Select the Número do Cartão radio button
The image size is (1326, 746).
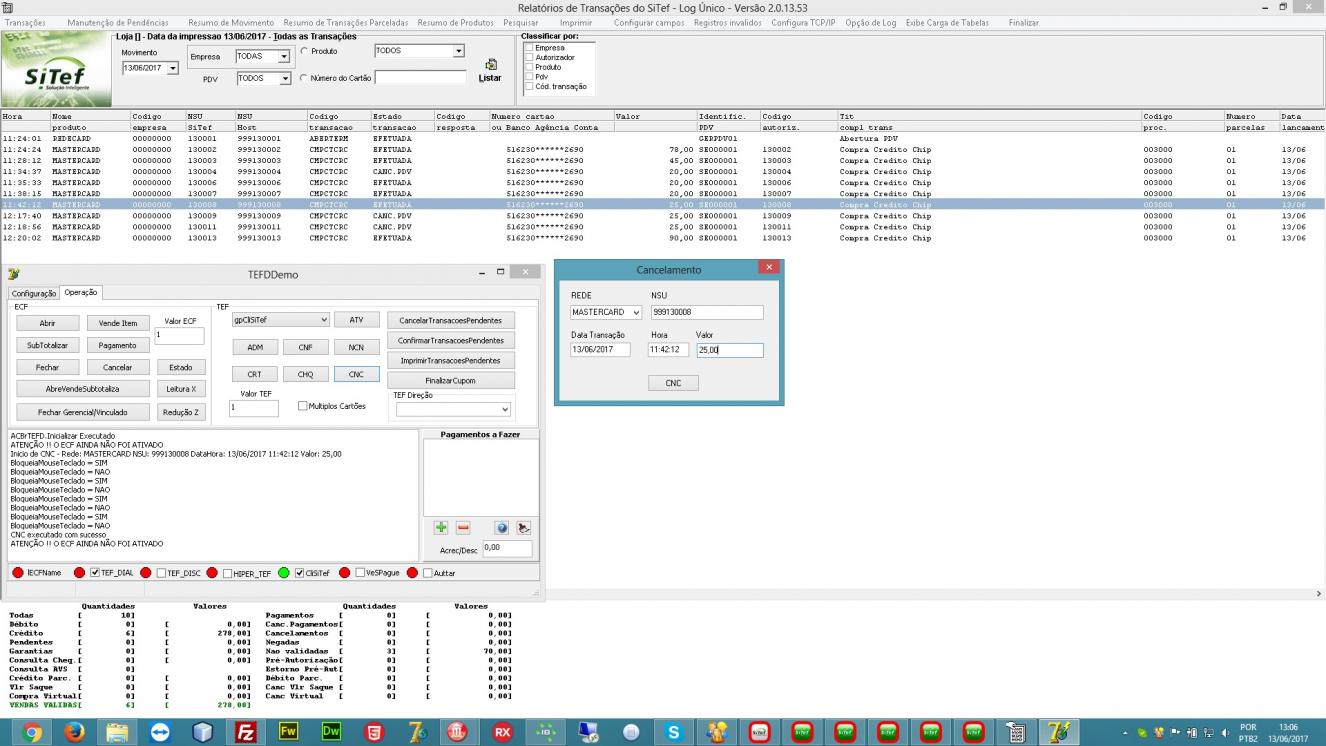click(303, 77)
